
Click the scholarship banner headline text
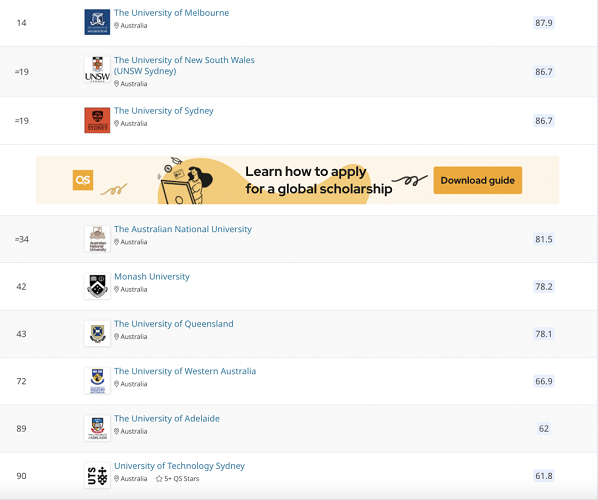(318, 180)
